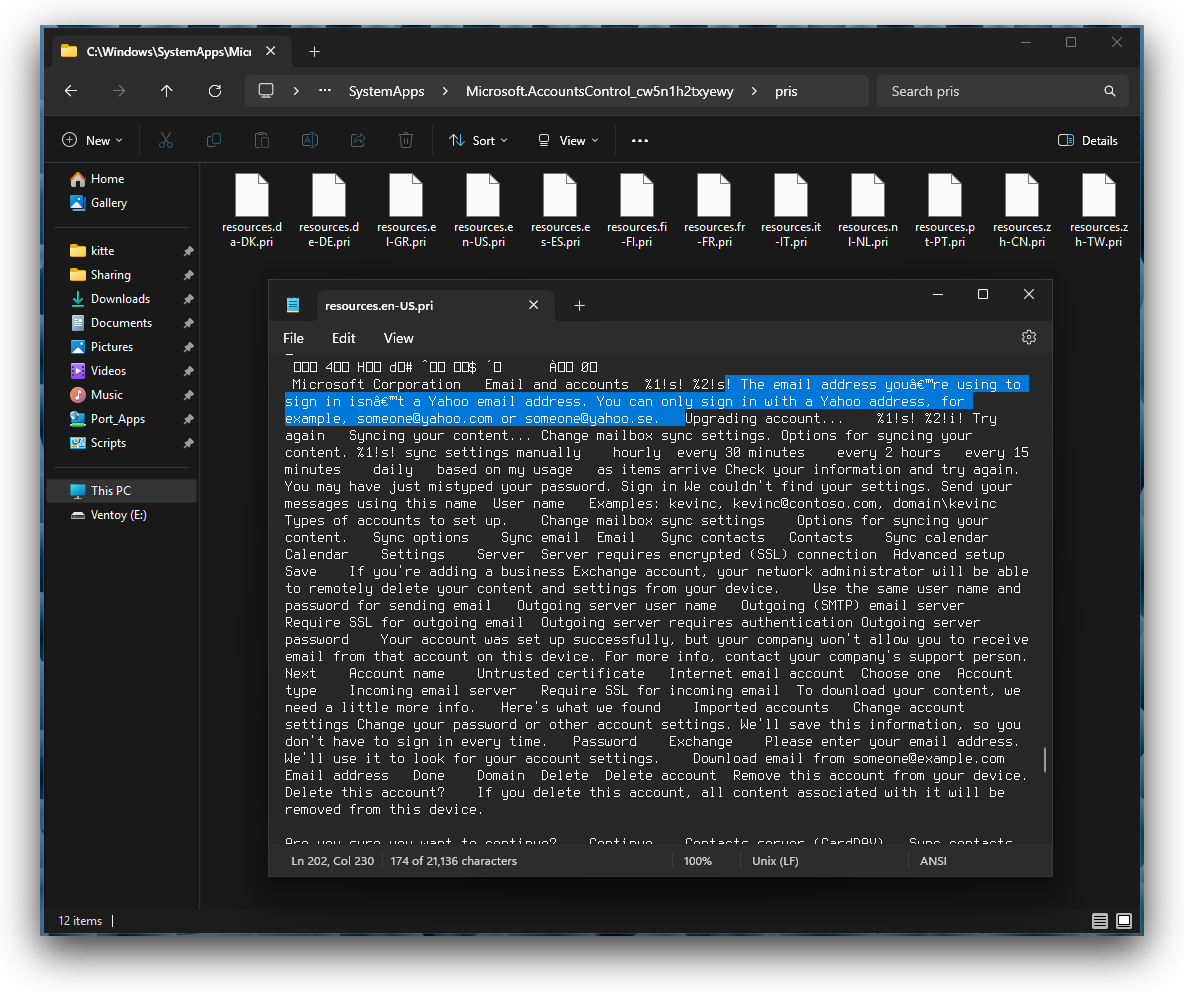This screenshot has height=991, width=1184.
Task: Open zoom level 100% in Notepad
Action: pyautogui.click(x=698, y=861)
